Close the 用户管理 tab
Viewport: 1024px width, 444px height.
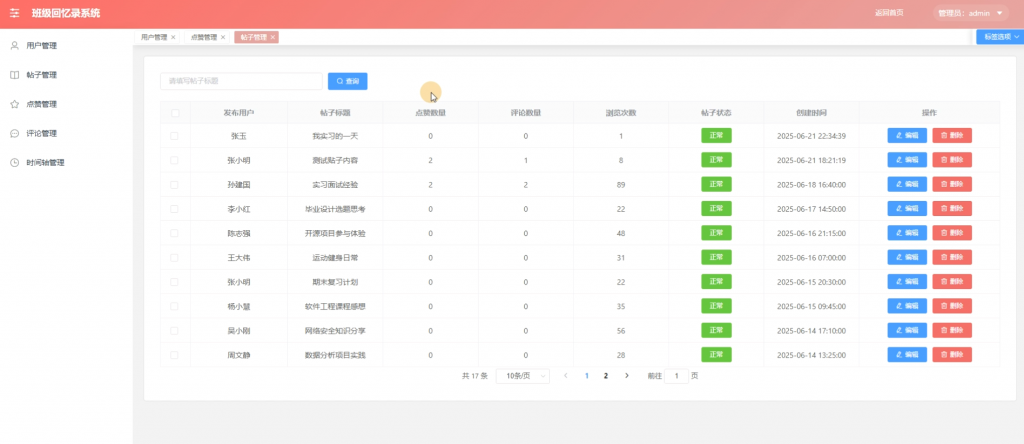[173, 37]
